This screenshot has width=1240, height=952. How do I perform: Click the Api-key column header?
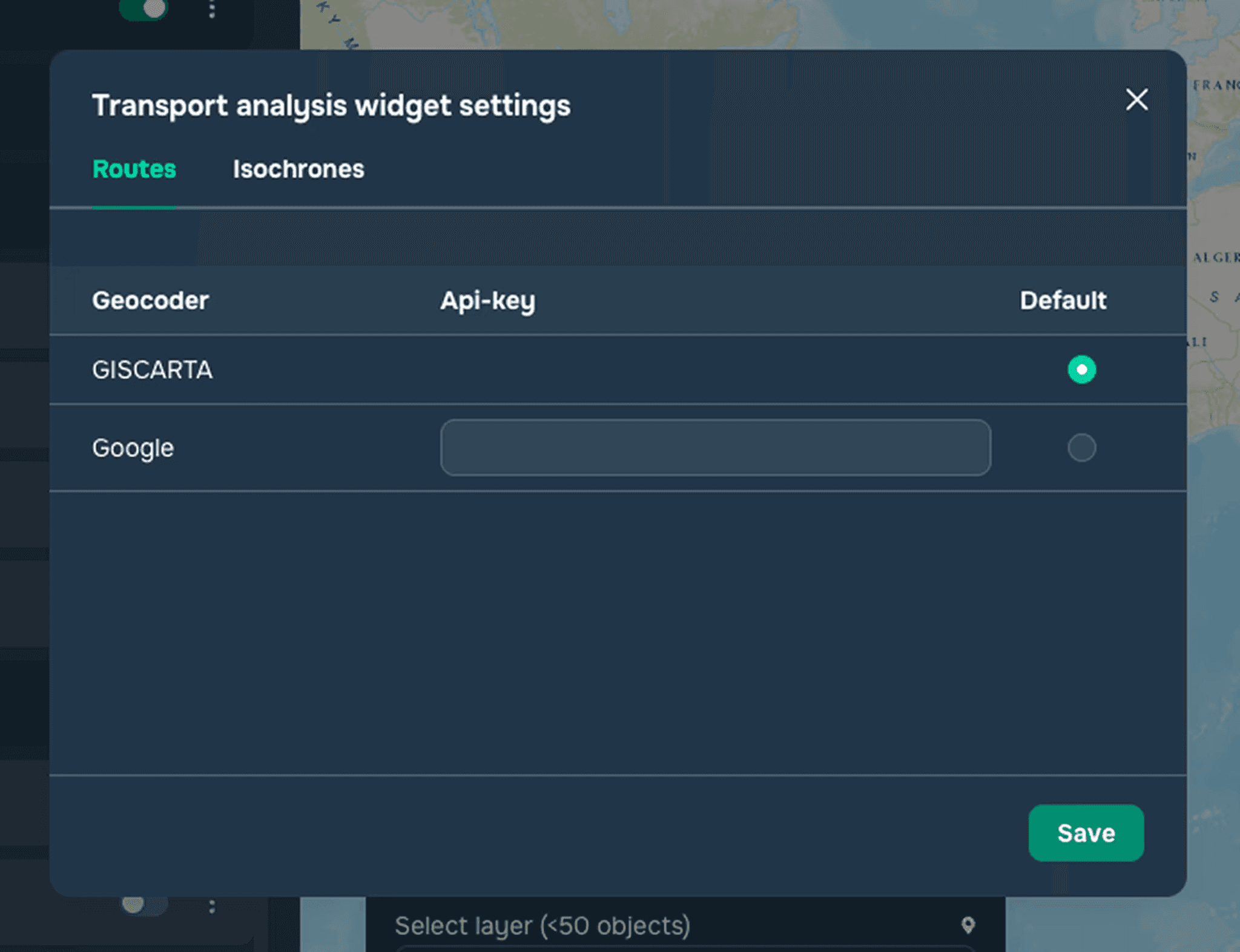[x=487, y=301]
